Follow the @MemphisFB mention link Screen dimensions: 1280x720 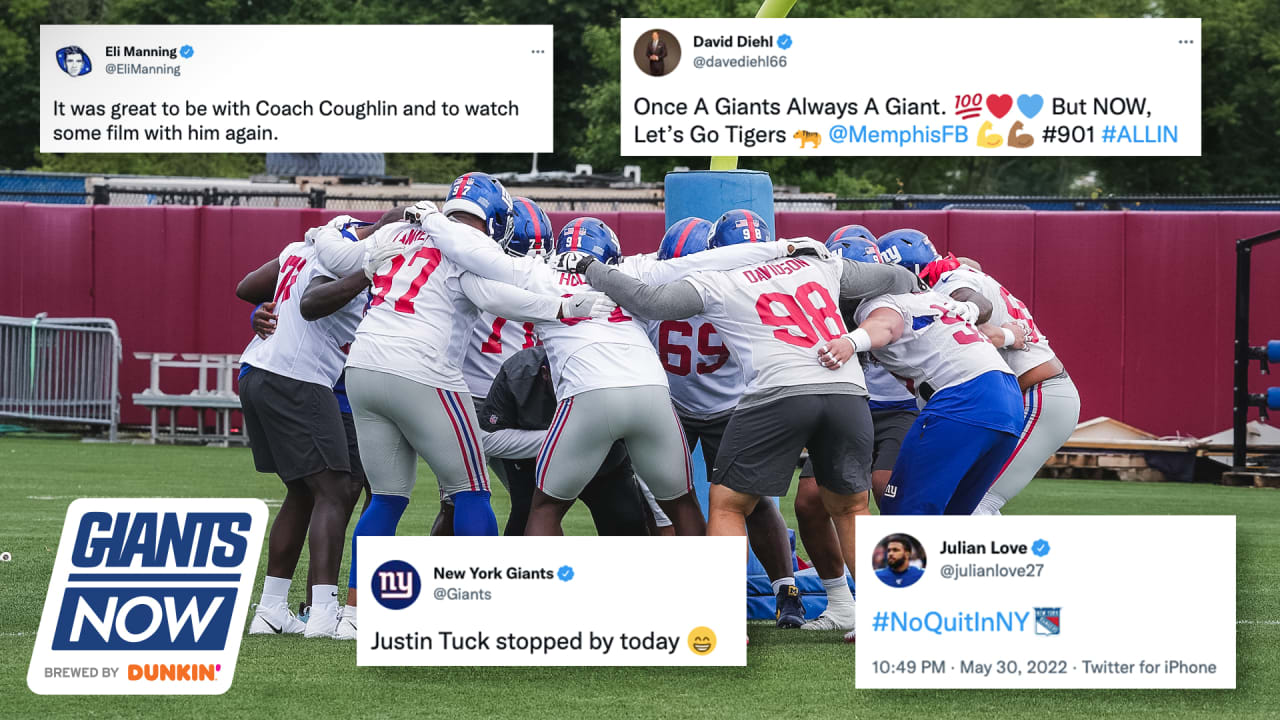(897, 135)
